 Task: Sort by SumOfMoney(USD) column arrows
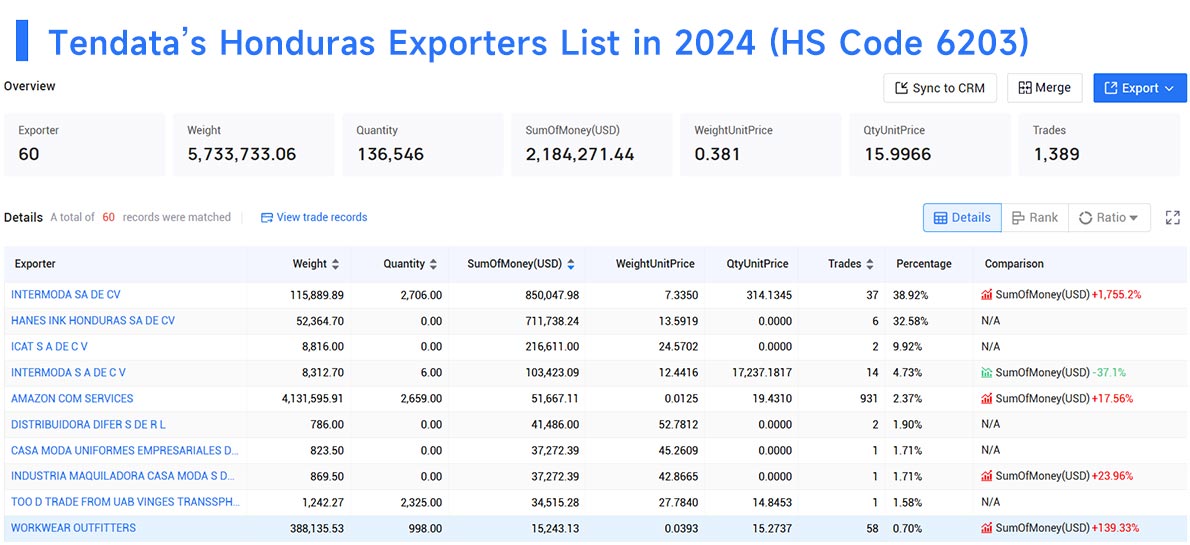point(571,264)
